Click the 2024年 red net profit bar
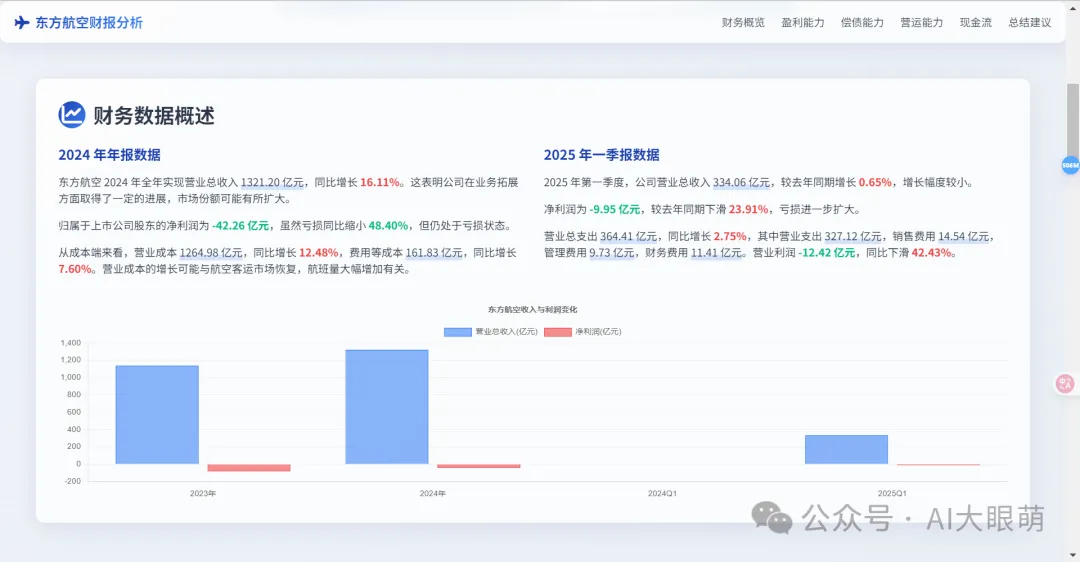Screen dimensions: 1080x562 479,466
